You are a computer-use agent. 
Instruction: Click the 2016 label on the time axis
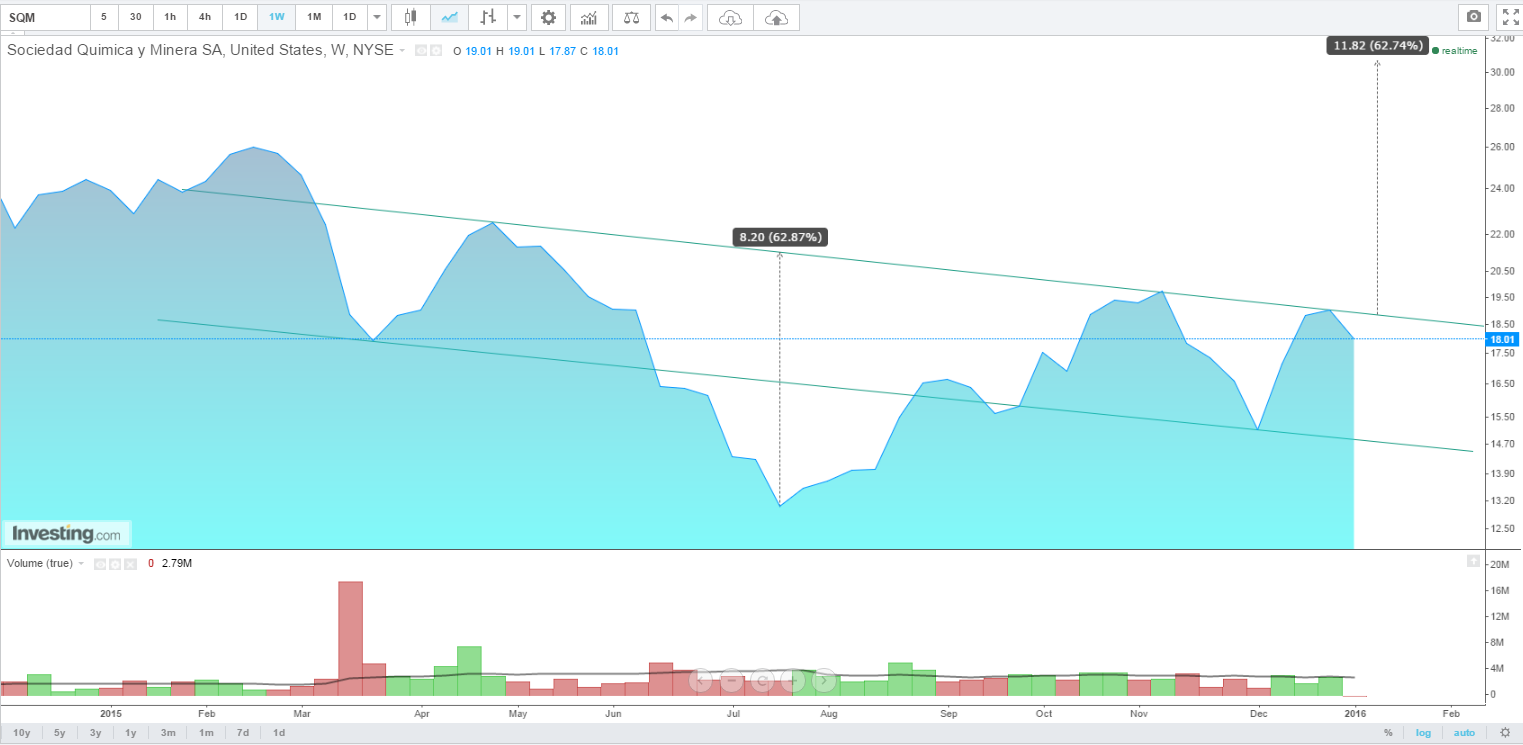(x=1355, y=713)
